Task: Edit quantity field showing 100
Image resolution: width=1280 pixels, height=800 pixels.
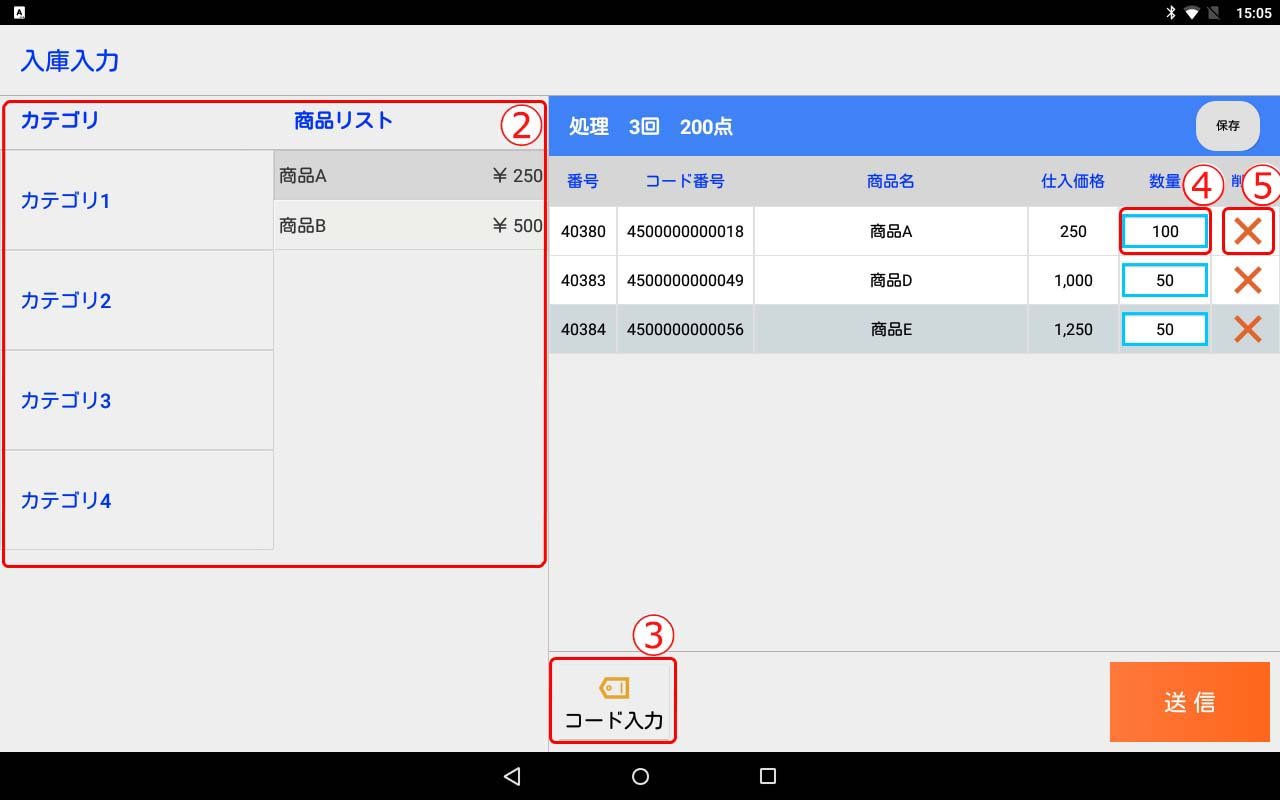Action: tap(1165, 231)
